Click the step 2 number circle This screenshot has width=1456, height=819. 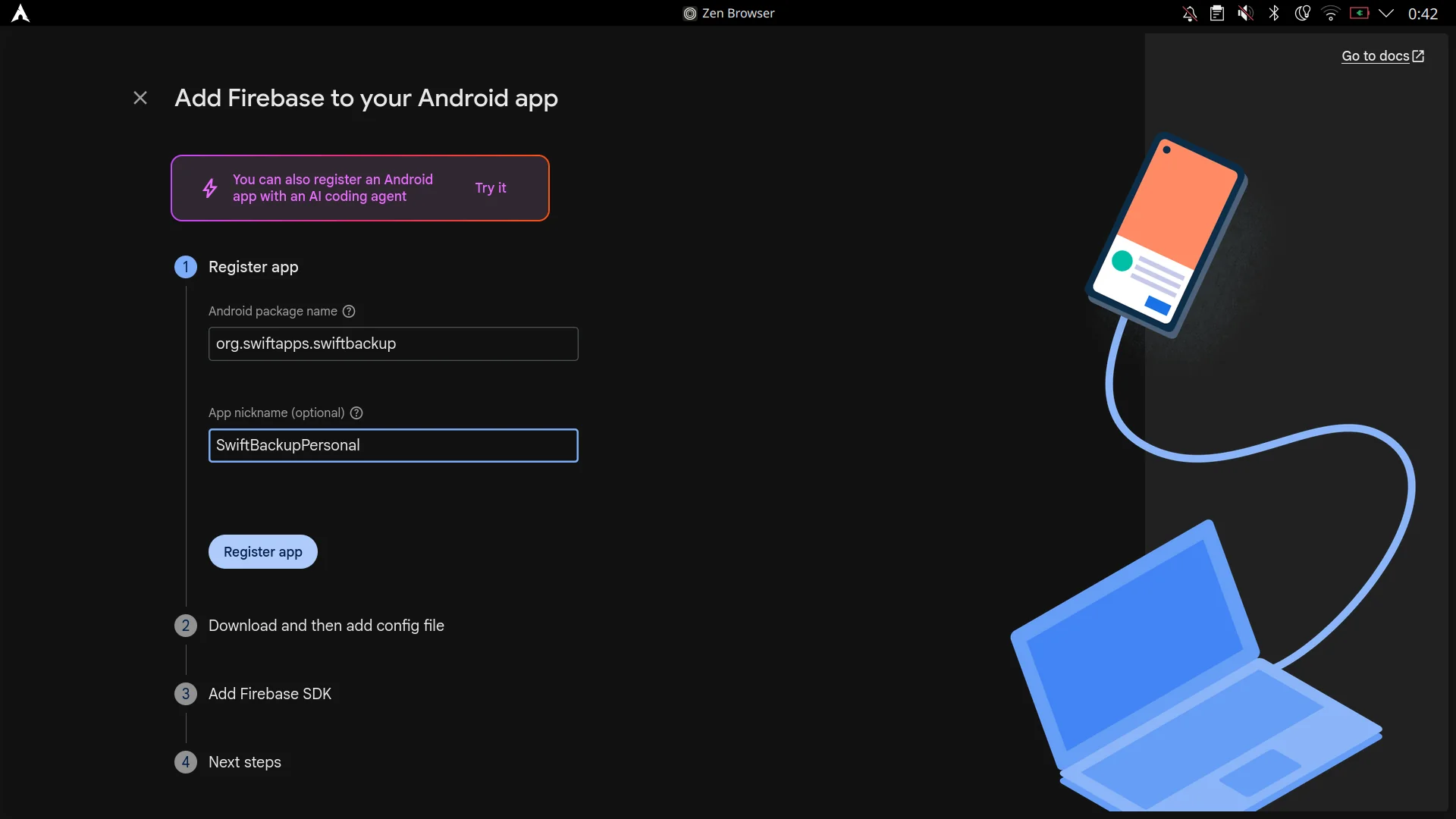(186, 626)
